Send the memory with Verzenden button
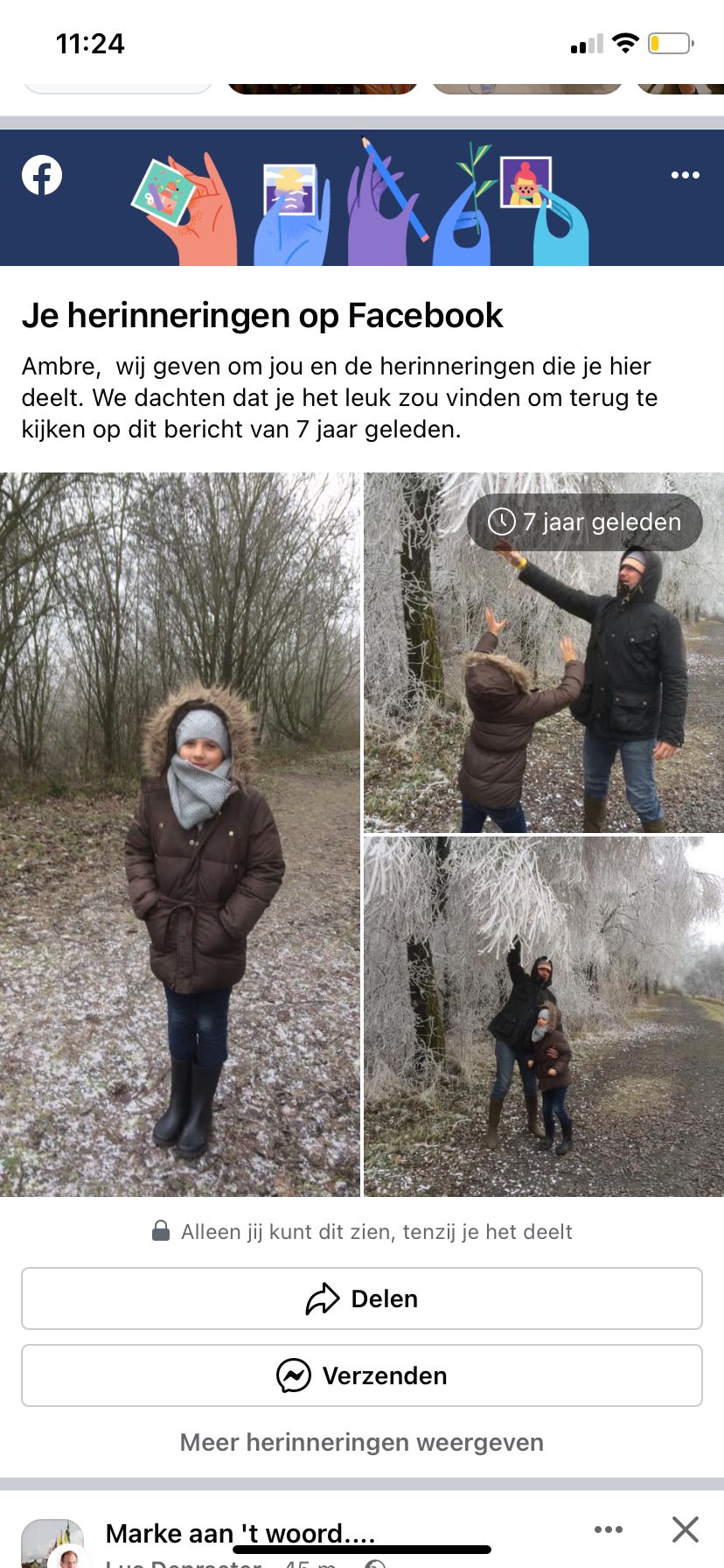 coord(362,1375)
